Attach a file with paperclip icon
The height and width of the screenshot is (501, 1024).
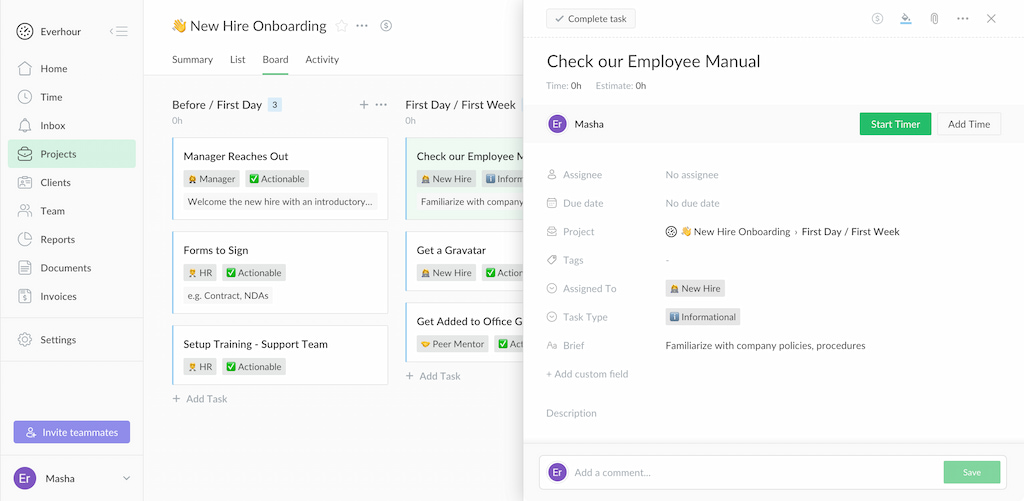pyautogui.click(x=935, y=19)
